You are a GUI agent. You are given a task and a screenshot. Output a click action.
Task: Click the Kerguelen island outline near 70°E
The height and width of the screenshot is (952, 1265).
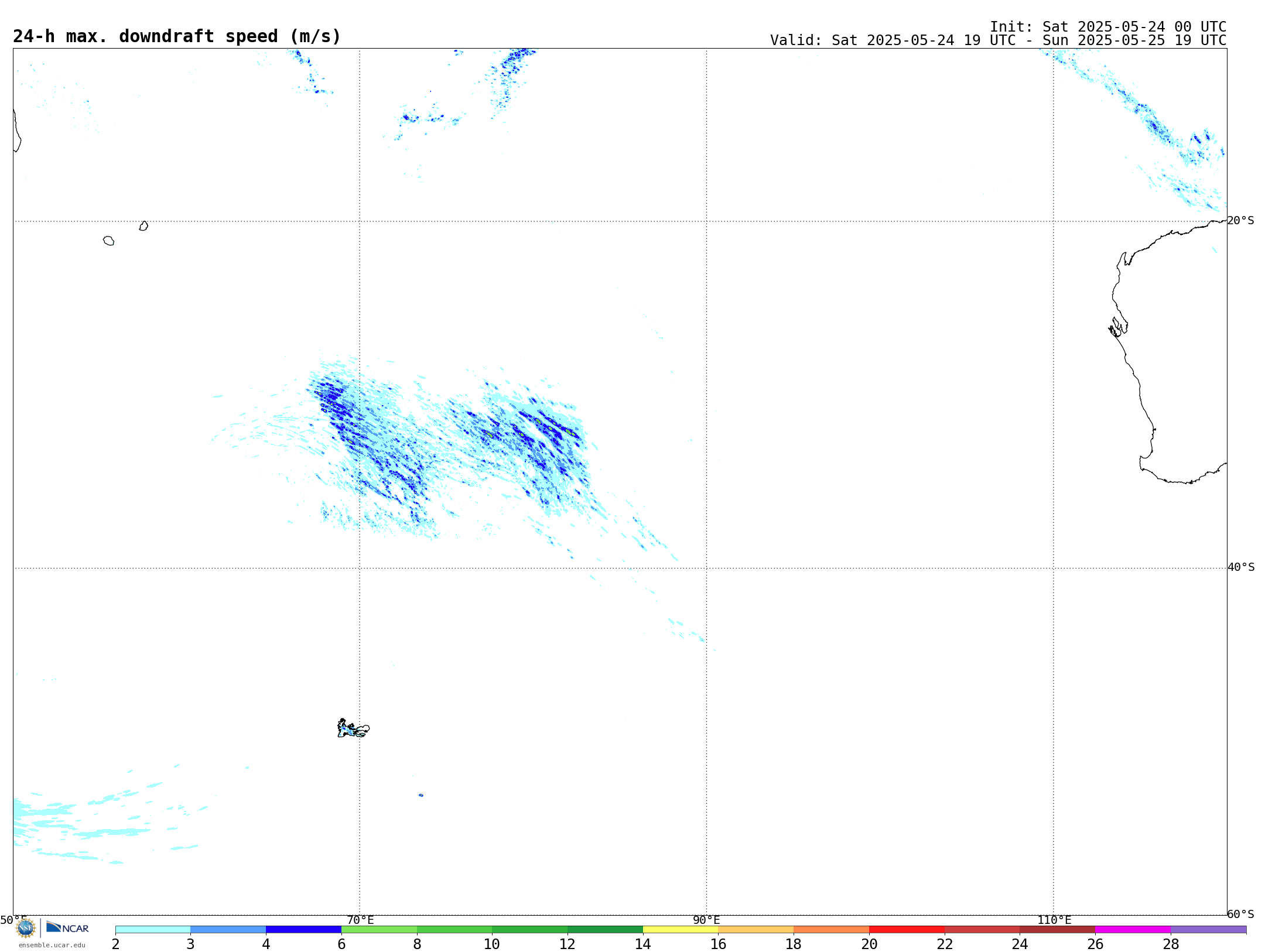pos(353,728)
